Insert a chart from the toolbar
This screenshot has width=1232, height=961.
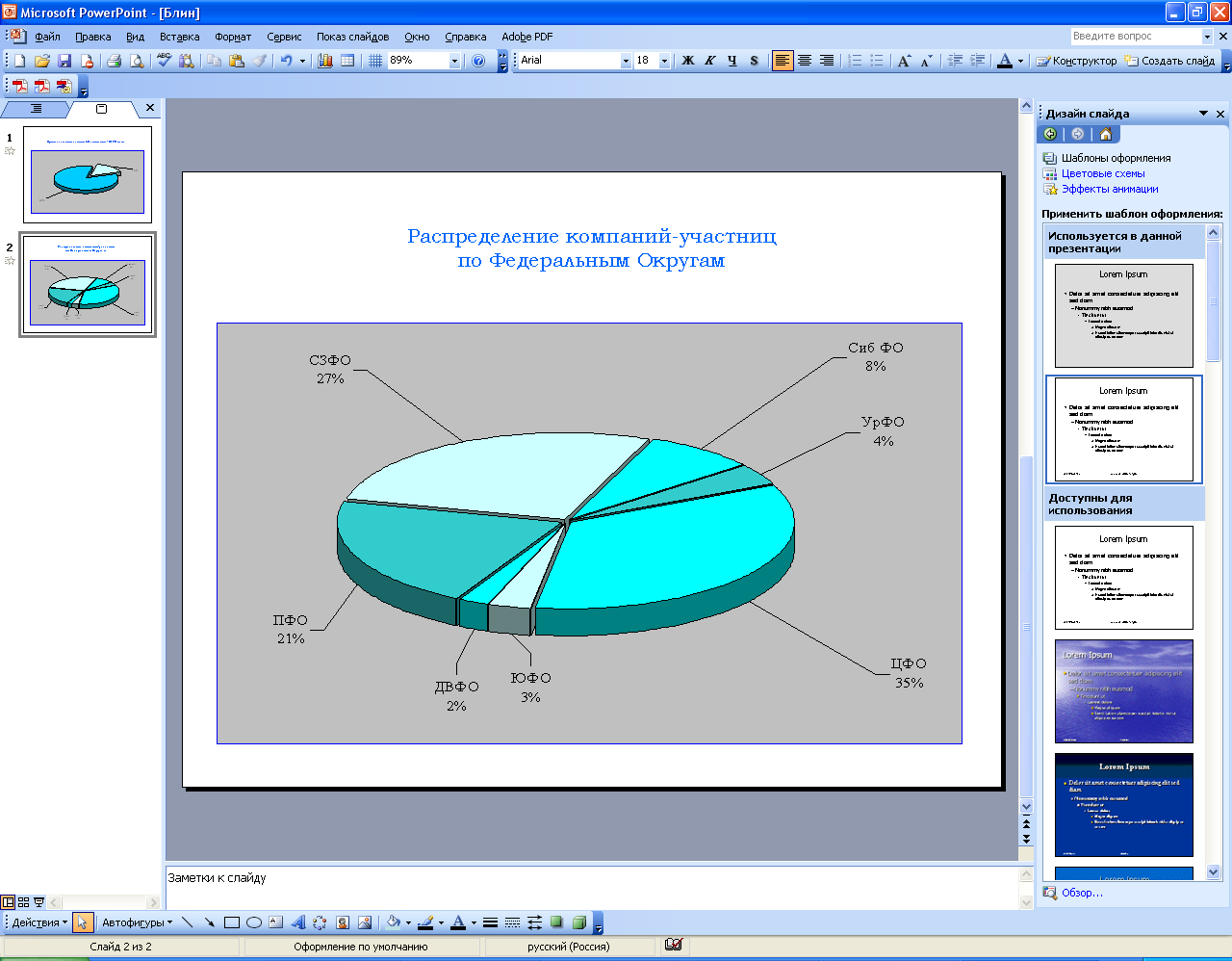tap(325, 61)
